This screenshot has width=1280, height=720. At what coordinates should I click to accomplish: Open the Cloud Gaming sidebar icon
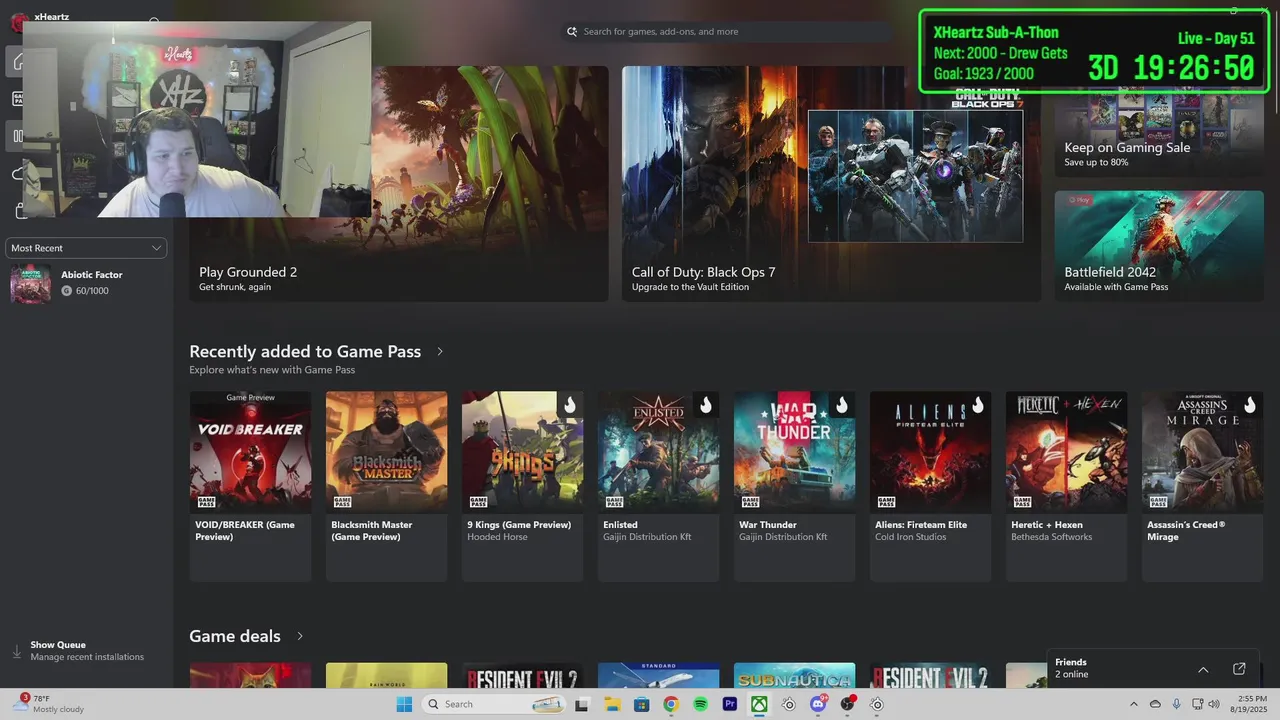click(x=18, y=174)
